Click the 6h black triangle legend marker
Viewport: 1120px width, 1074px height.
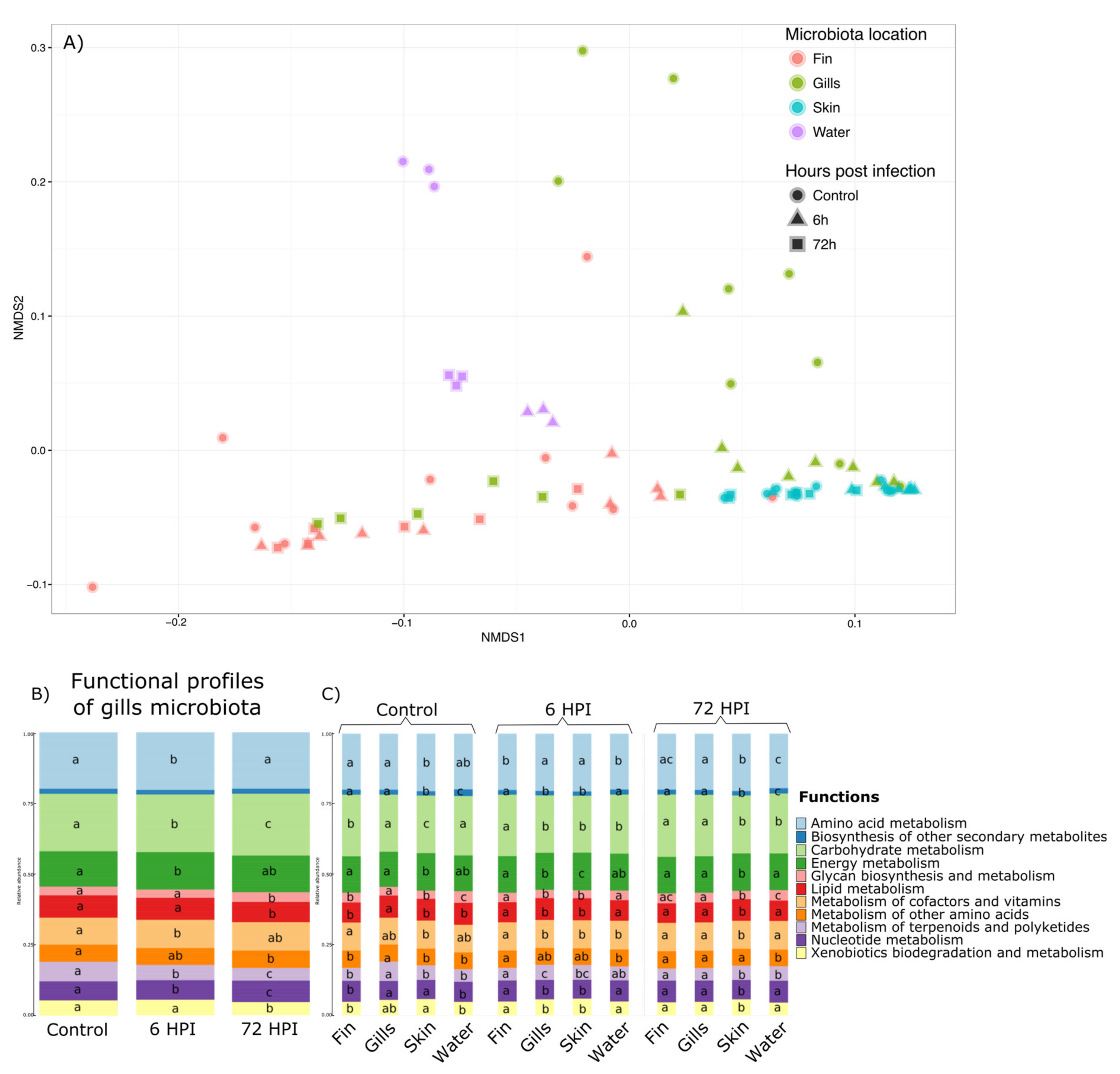[x=797, y=219]
